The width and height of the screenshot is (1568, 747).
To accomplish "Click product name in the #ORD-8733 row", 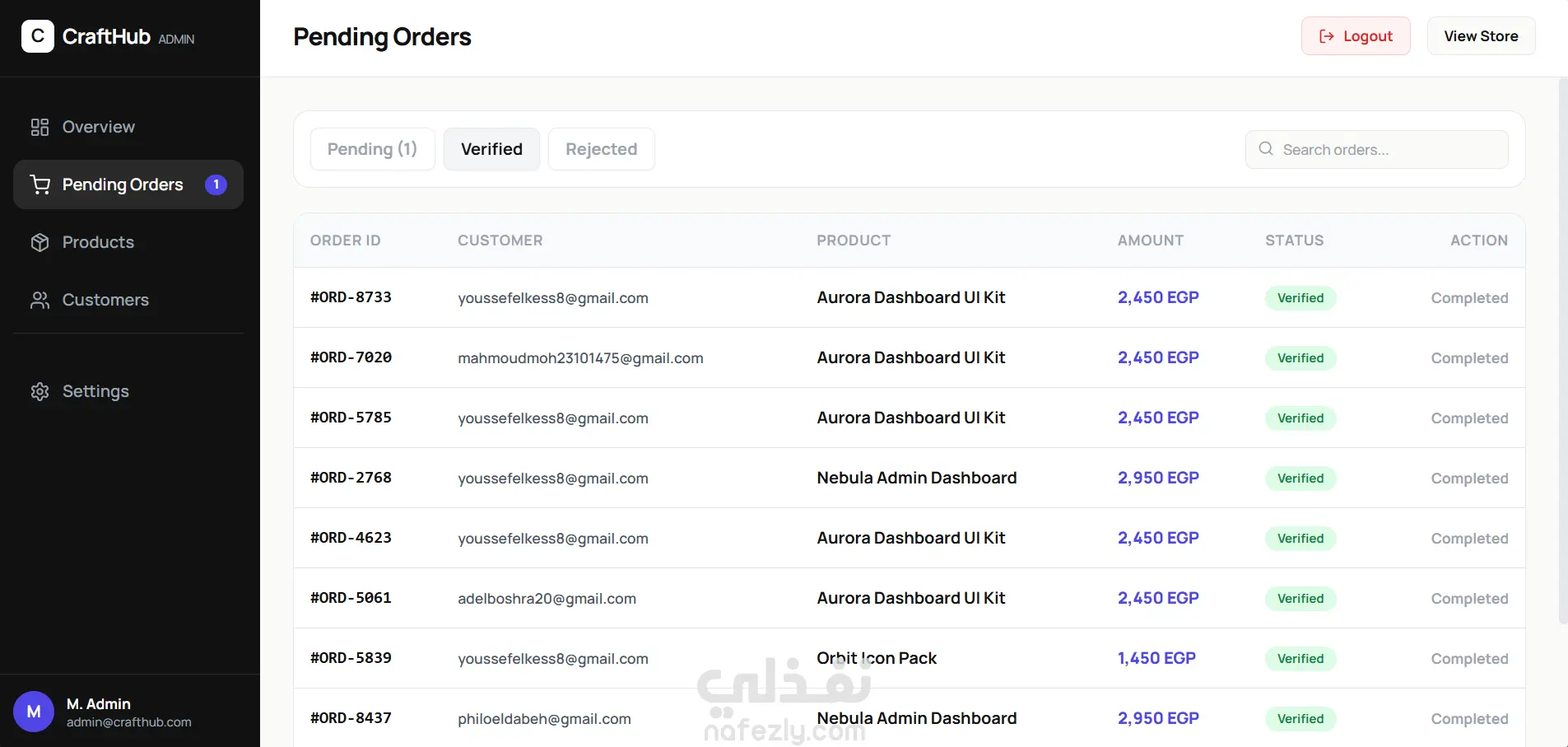I will (911, 297).
